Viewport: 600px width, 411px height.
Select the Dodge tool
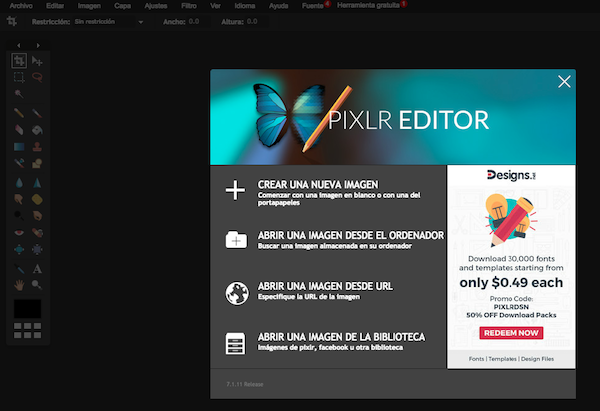(x=19, y=215)
